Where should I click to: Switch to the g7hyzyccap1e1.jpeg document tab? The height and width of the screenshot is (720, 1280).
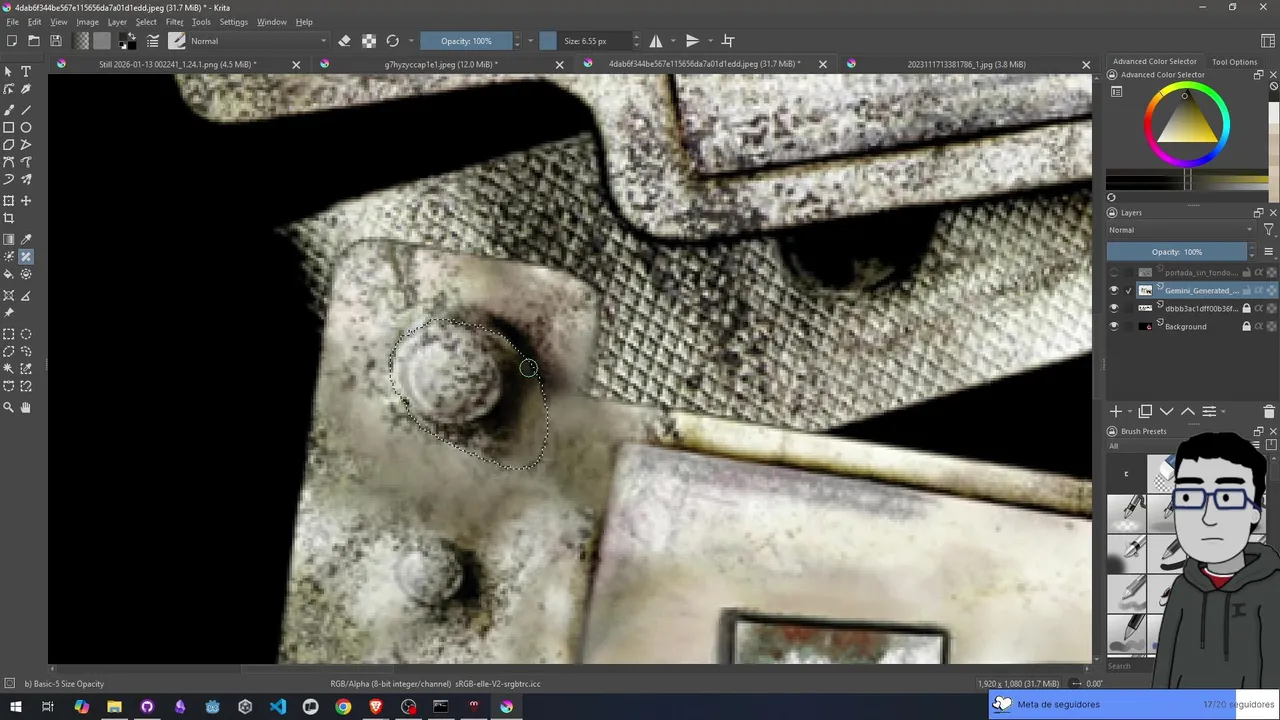tap(441, 65)
